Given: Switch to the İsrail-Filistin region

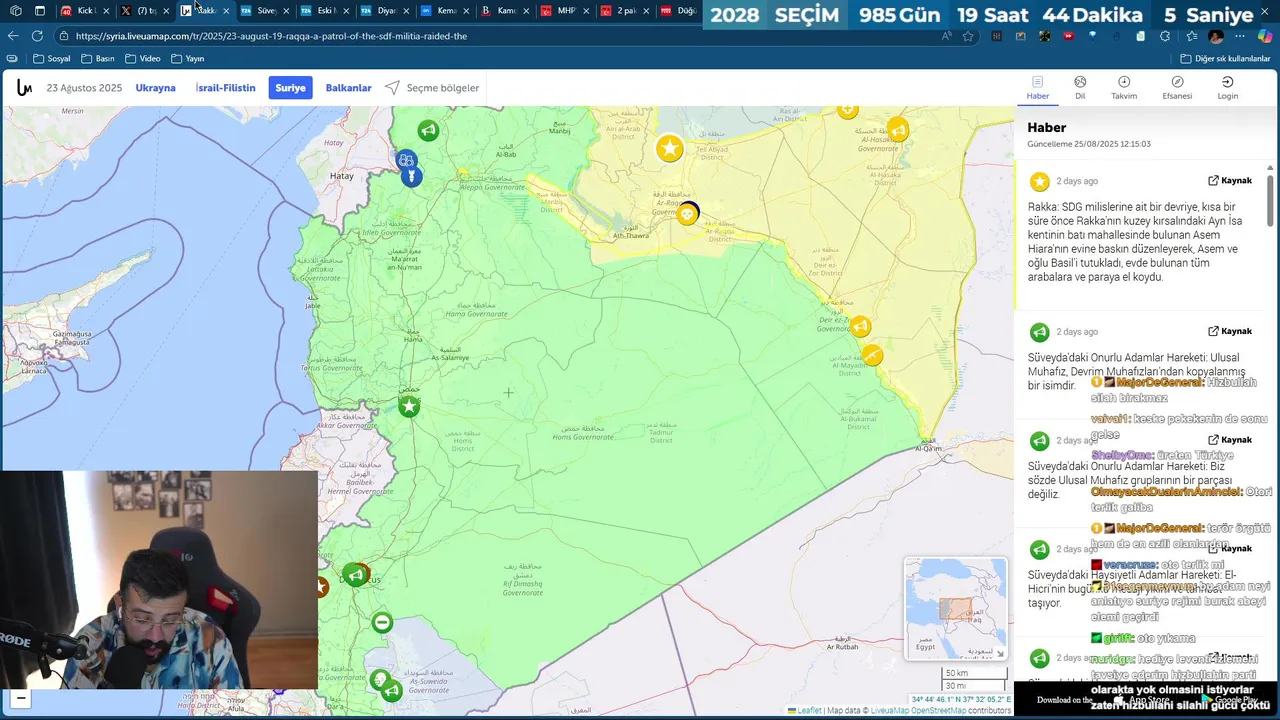Looking at the screenshot, I should [x=225, y=88].
